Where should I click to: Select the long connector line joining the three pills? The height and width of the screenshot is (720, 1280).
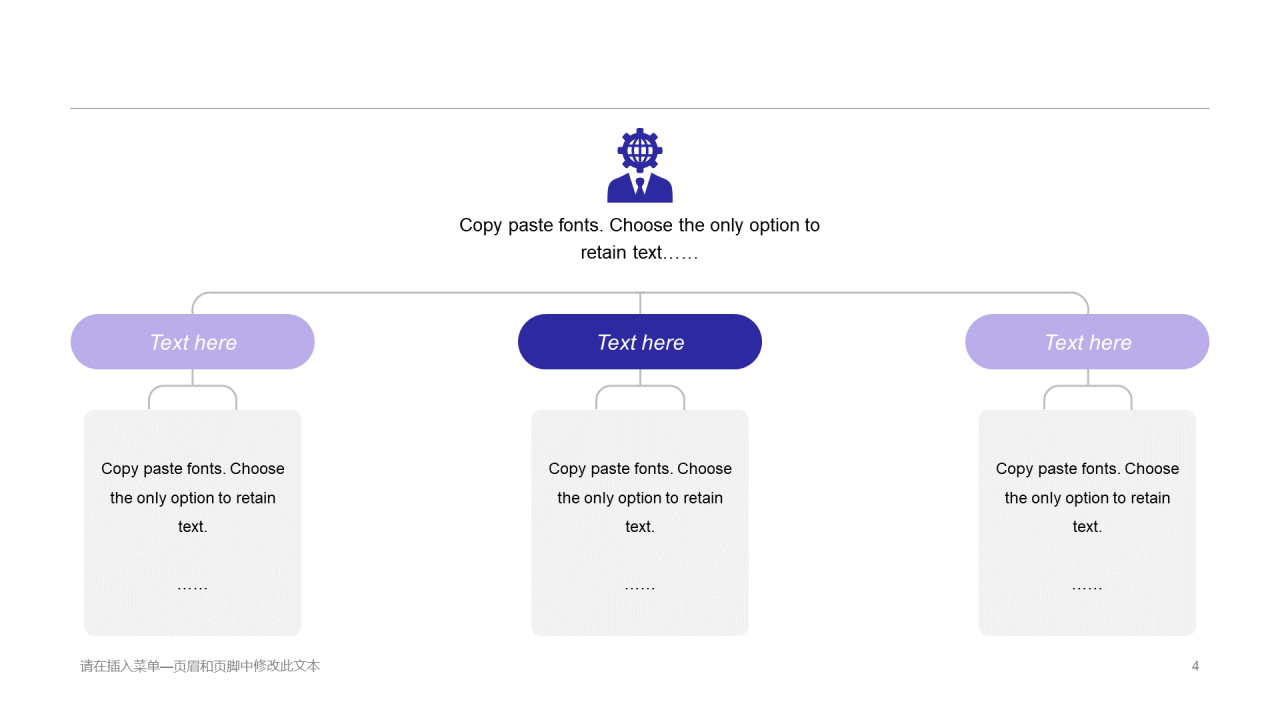(640, 293)
